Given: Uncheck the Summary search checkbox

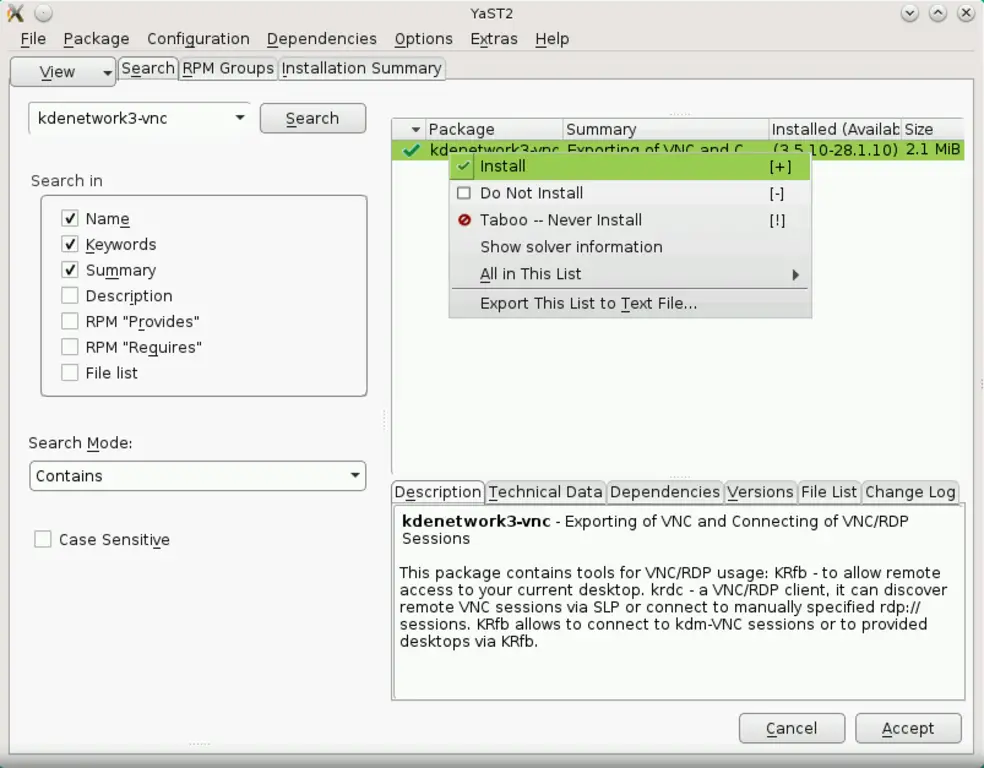Looking at the screenshot, I should pyautogui.click(x=70, y=270).
